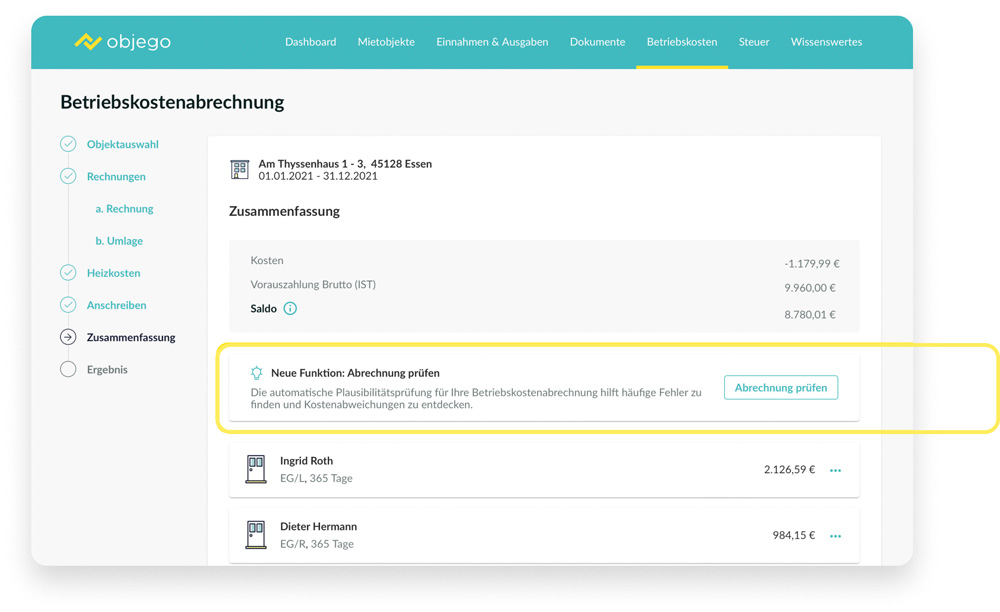The width and height of the screenshot is (1000, 612).
Task: Expand the Rechnungen step in sidebar
Action: point(116,177)
